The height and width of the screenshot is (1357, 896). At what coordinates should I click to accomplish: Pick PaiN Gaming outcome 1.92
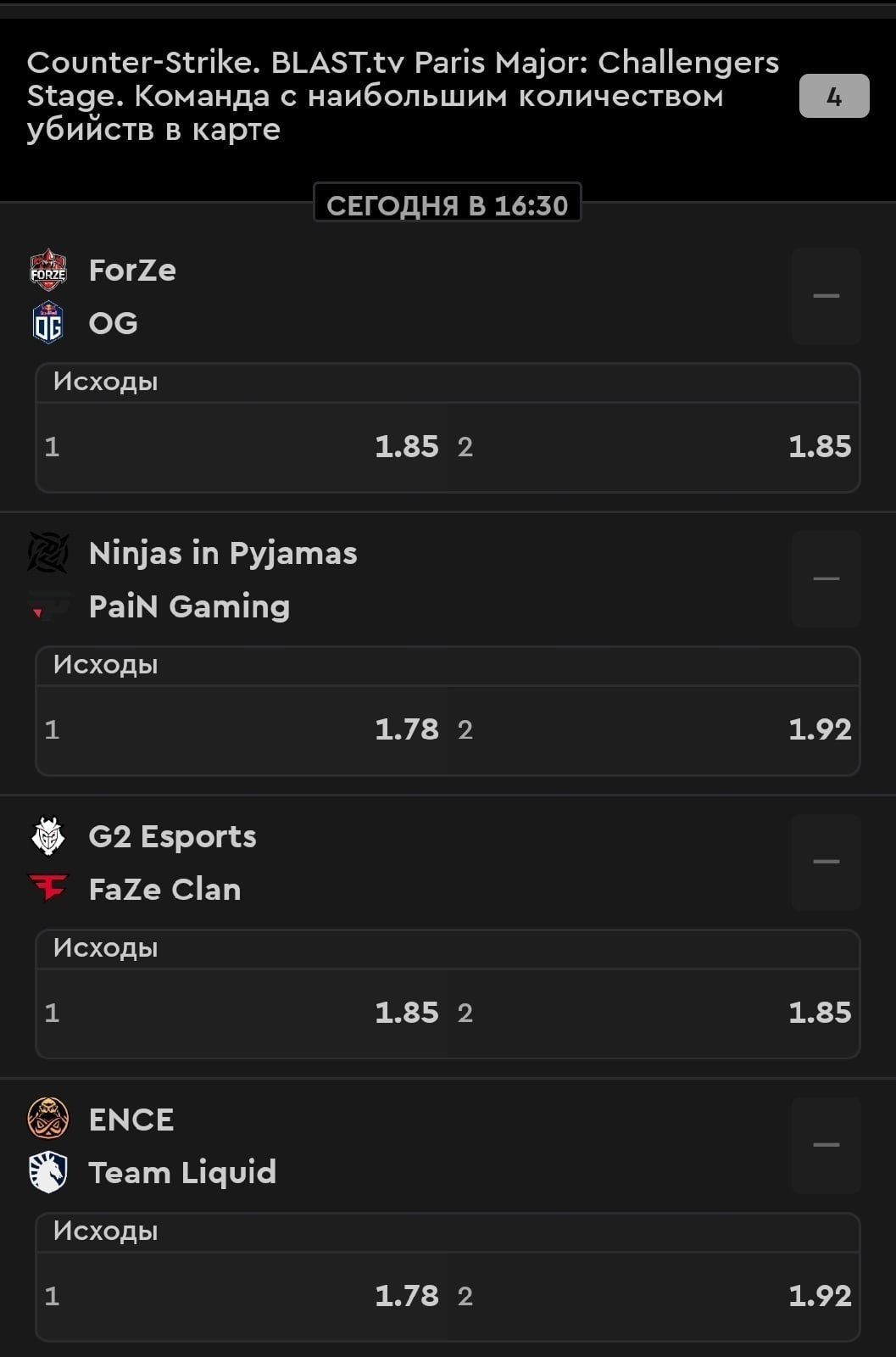click(x=654, y=729)
